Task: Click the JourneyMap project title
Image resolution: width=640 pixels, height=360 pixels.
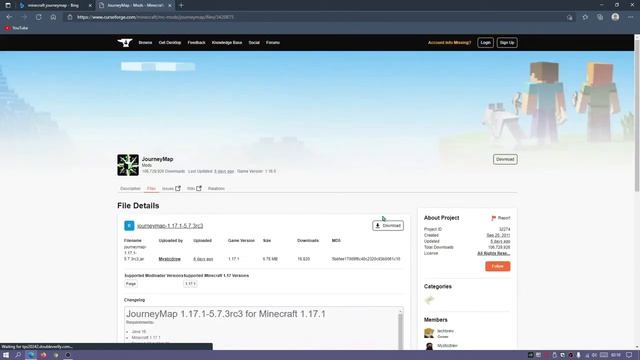Action: 158,159
